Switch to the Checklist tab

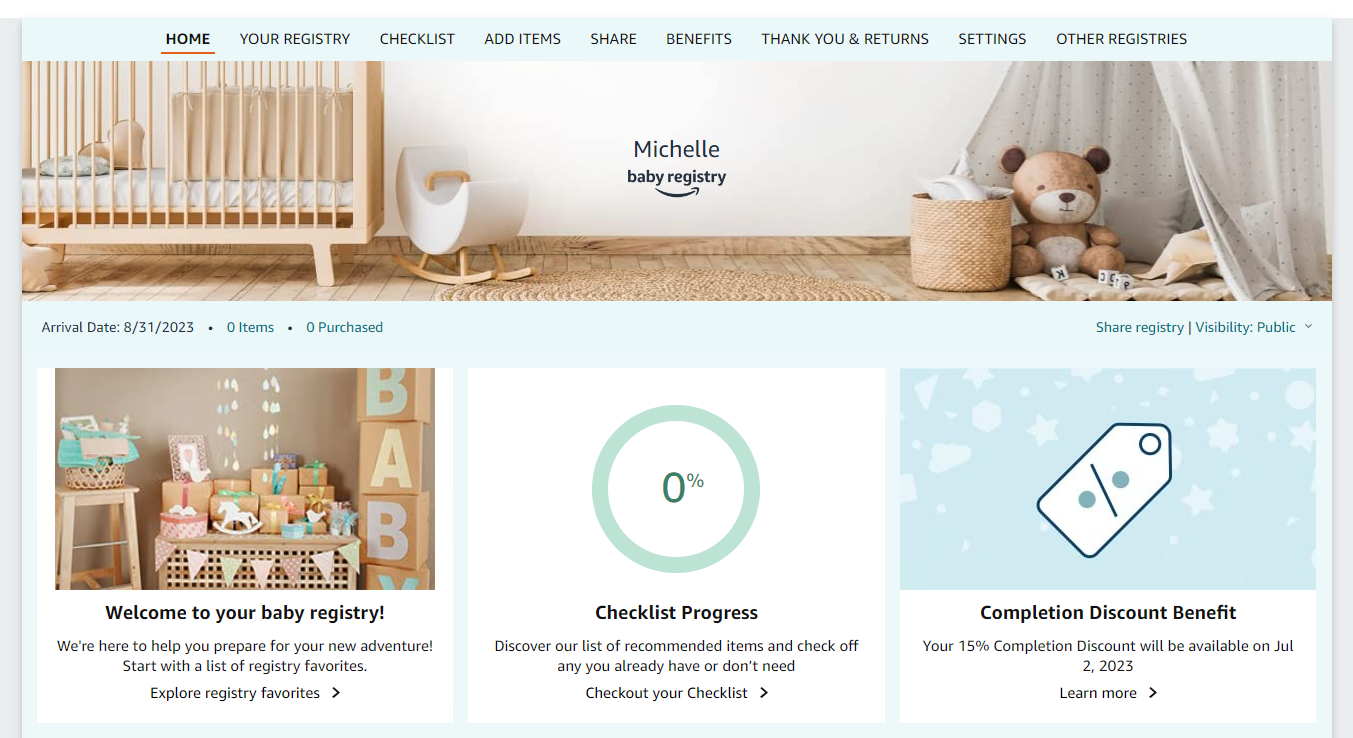[x=417, y=39]
